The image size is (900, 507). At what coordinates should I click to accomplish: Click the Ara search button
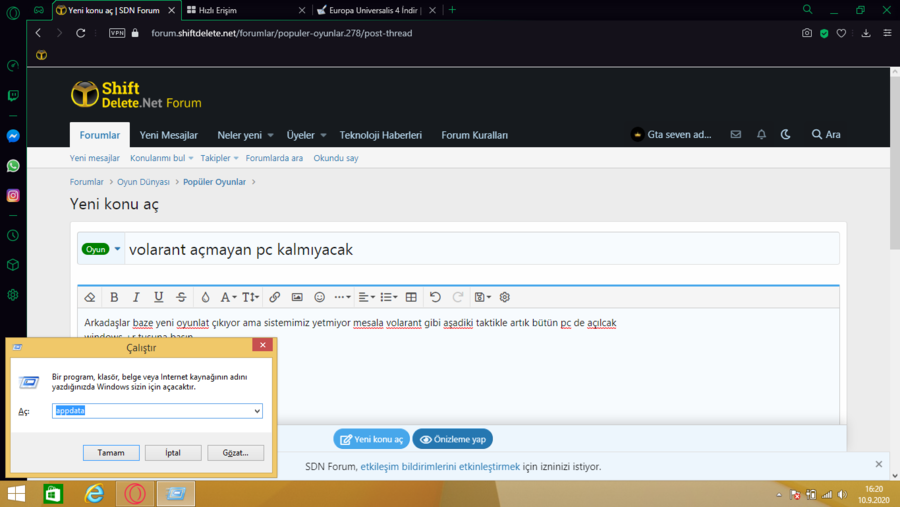(826, 134)
